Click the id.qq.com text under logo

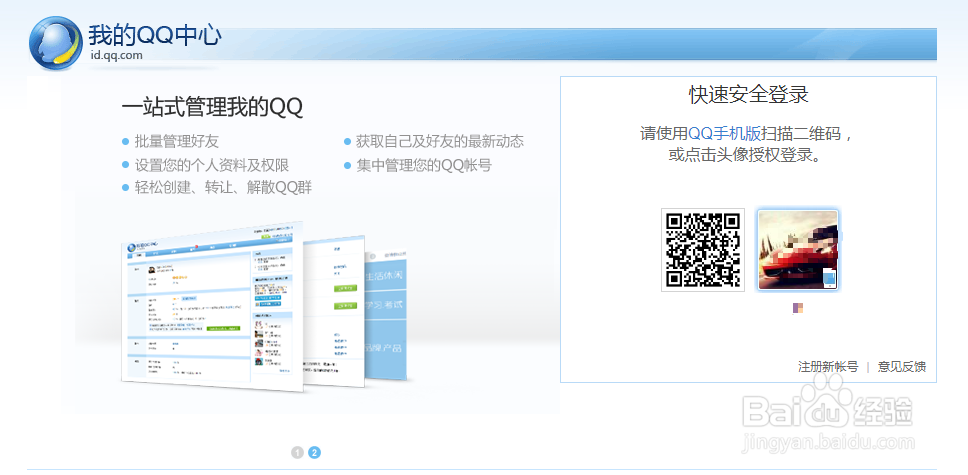pos(115,55)
